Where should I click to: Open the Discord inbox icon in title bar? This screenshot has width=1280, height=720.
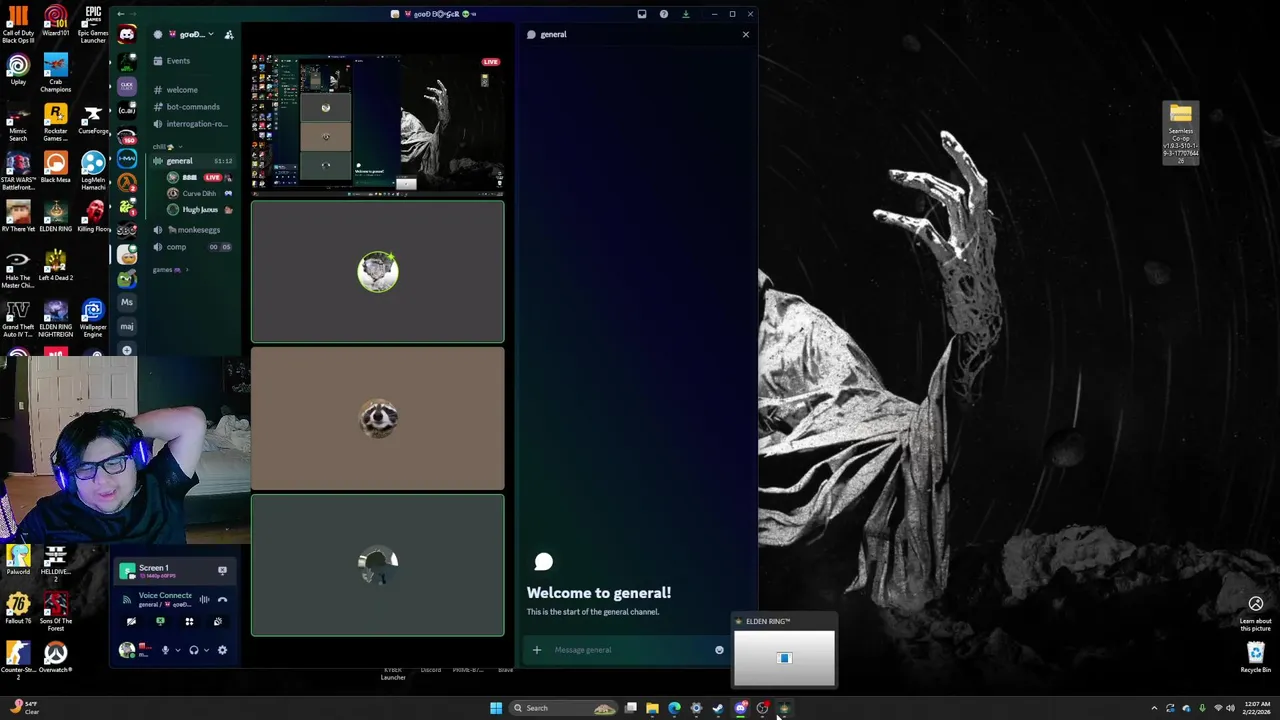pyautogui.click(x=642, y=14)
